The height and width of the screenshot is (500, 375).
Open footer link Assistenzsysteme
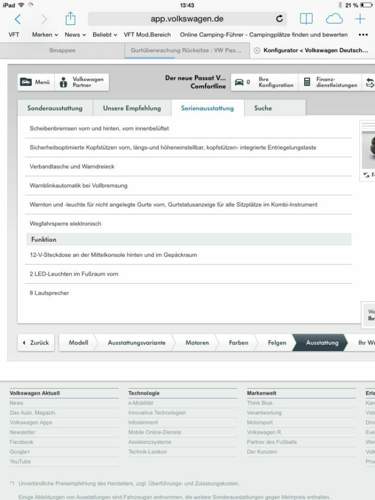coord(150,442)
